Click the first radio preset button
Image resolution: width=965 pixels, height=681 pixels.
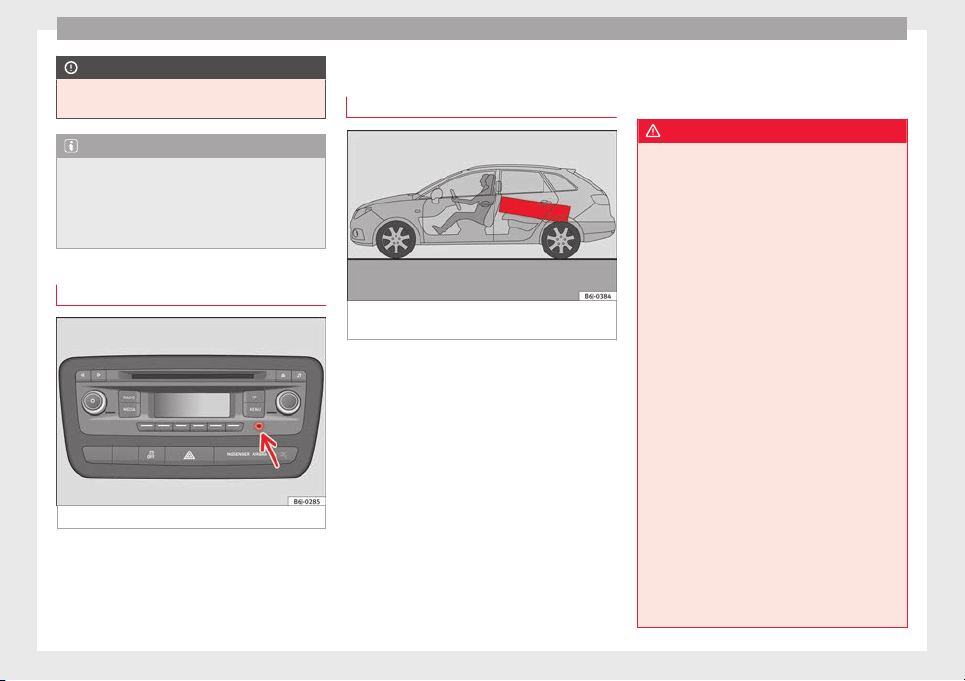(146, 426)
